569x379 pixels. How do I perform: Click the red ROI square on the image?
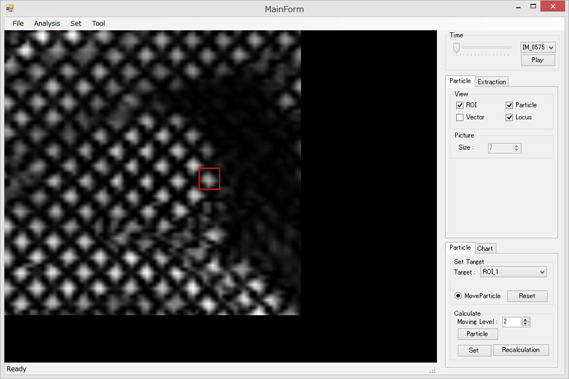pos(209,179)
